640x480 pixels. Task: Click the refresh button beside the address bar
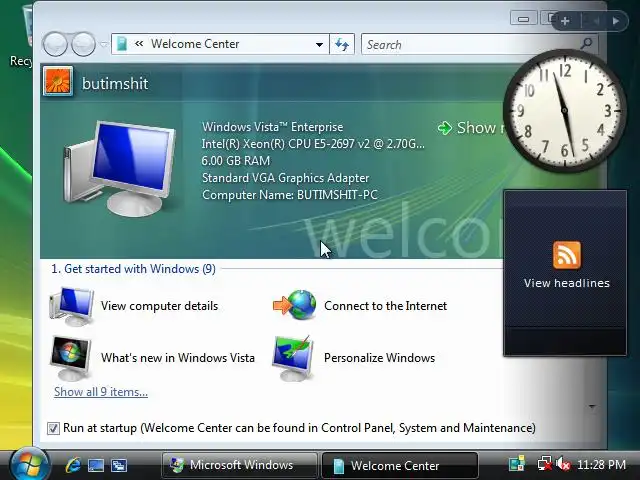(342, 44)
